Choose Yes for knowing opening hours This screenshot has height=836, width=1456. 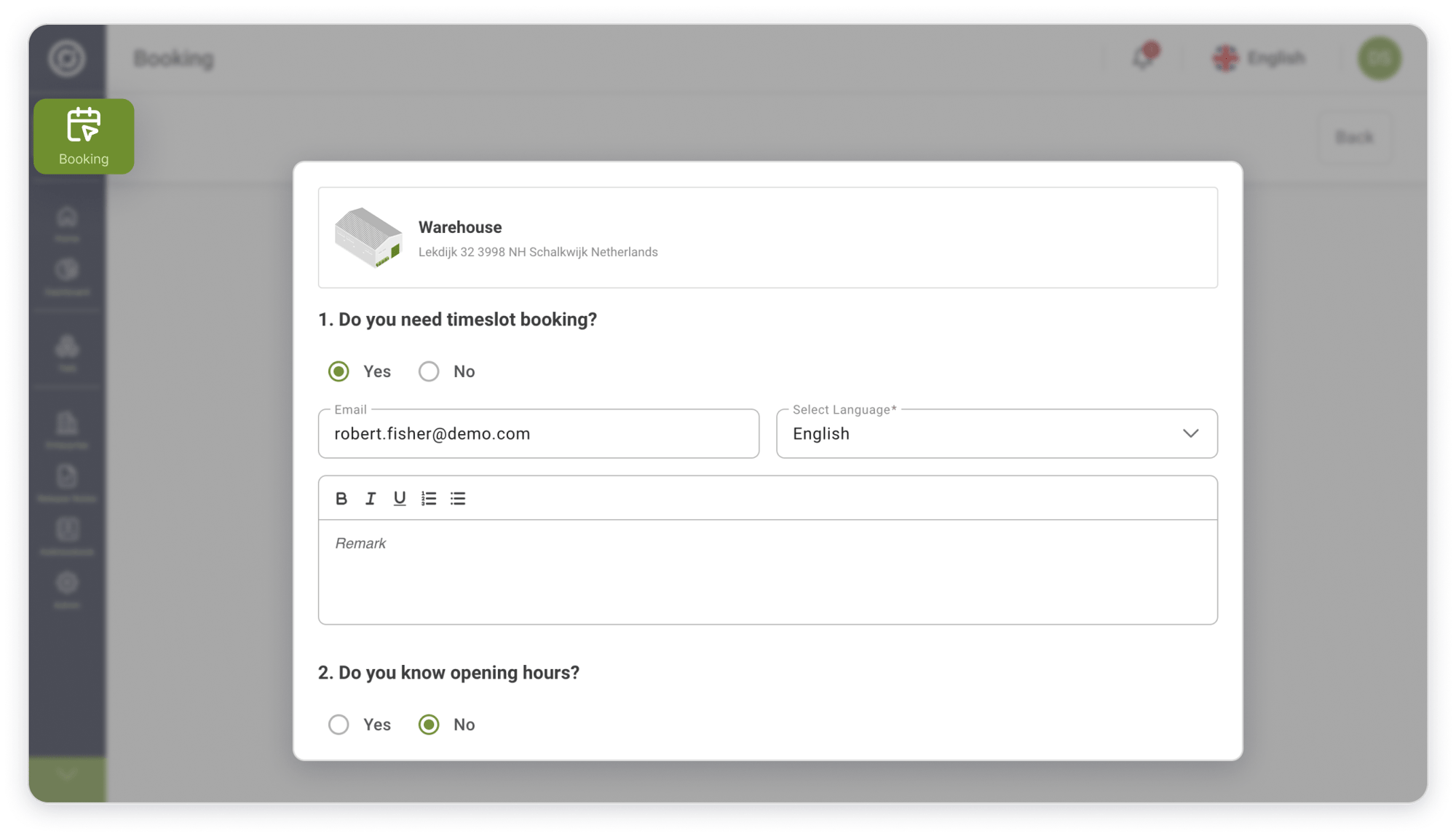coord(339,725)
